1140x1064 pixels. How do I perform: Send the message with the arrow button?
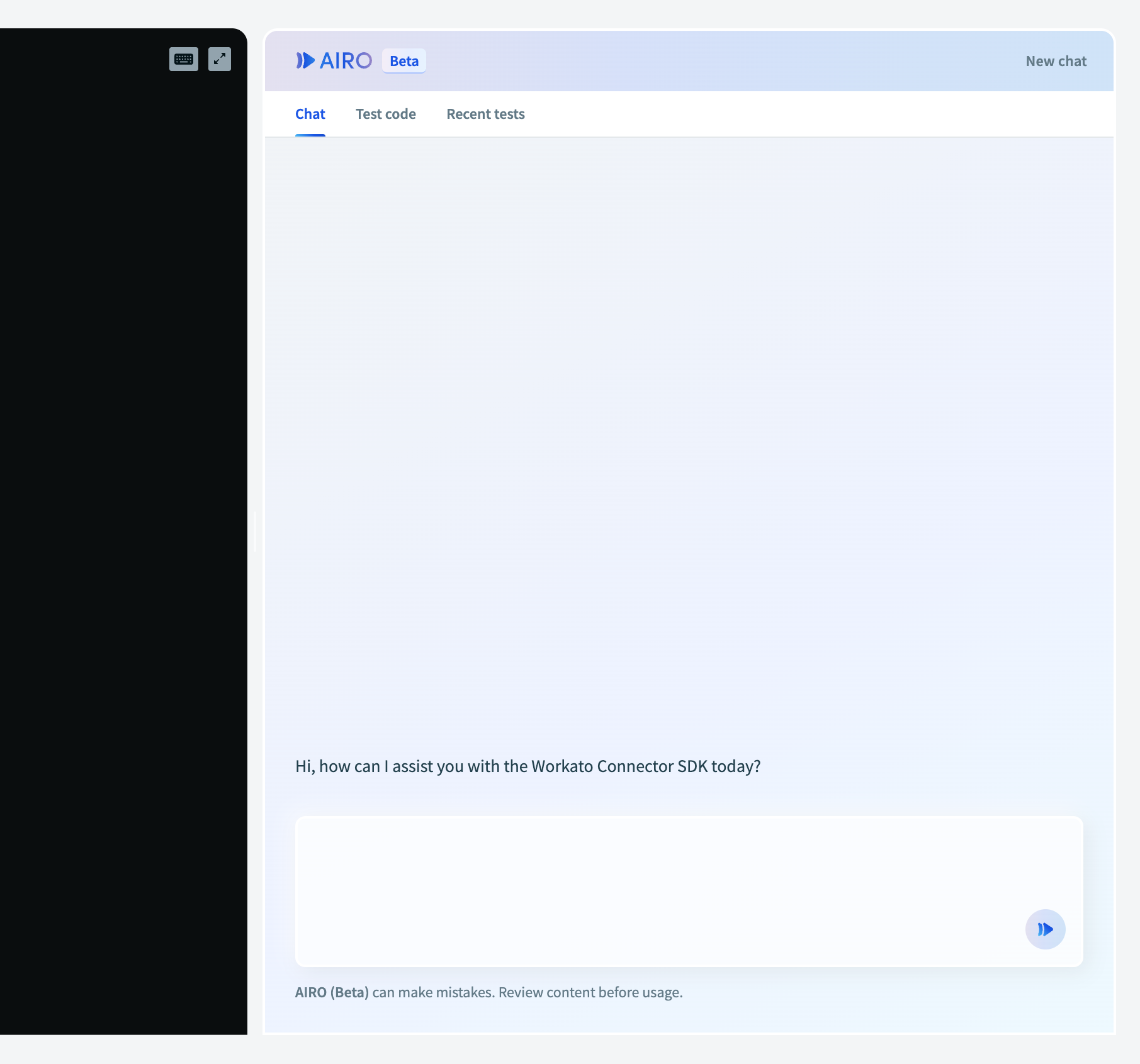coord(1044,929)
